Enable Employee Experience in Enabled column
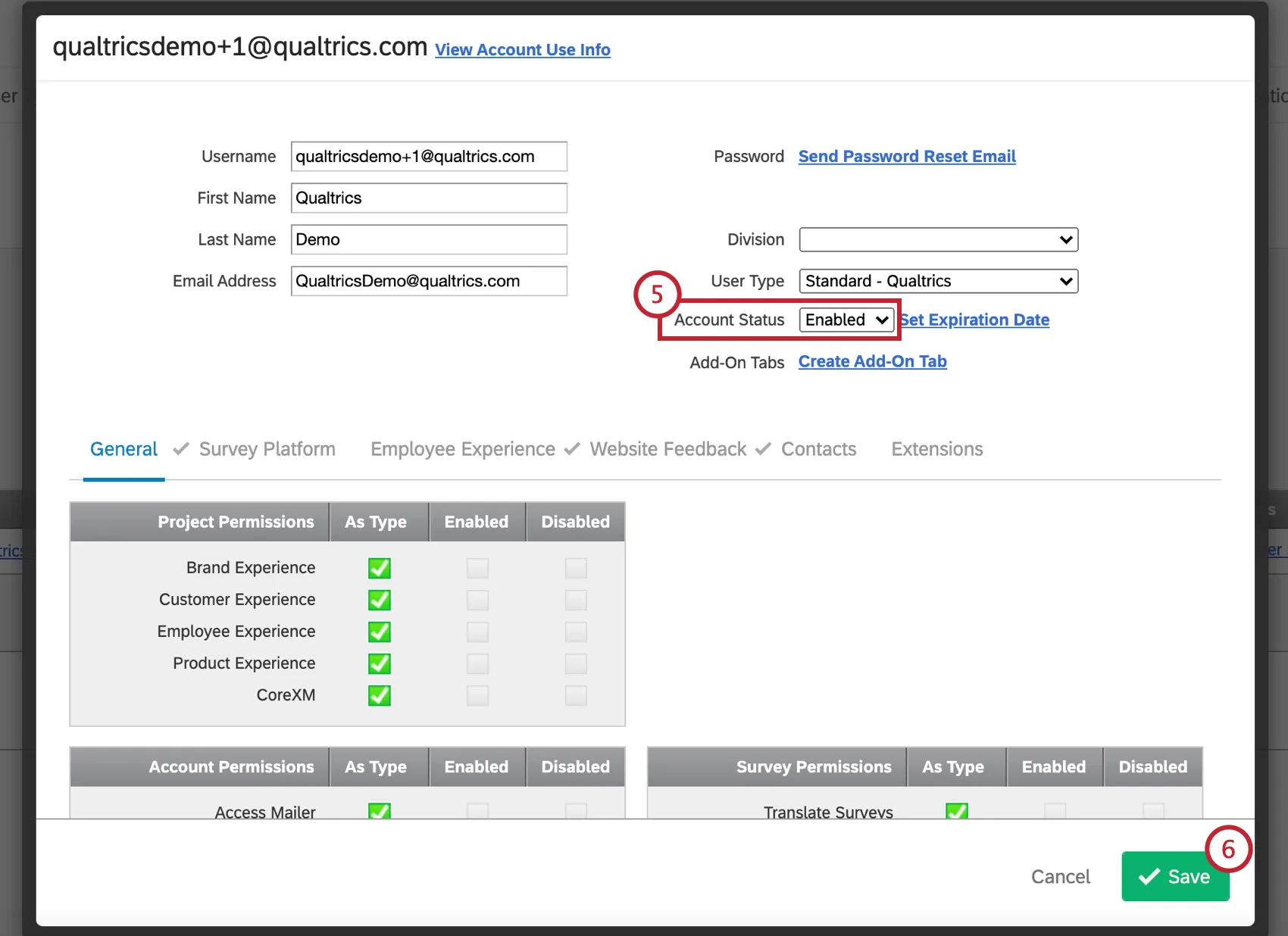This screenshot has height=936, width=1288. [477, 632]
